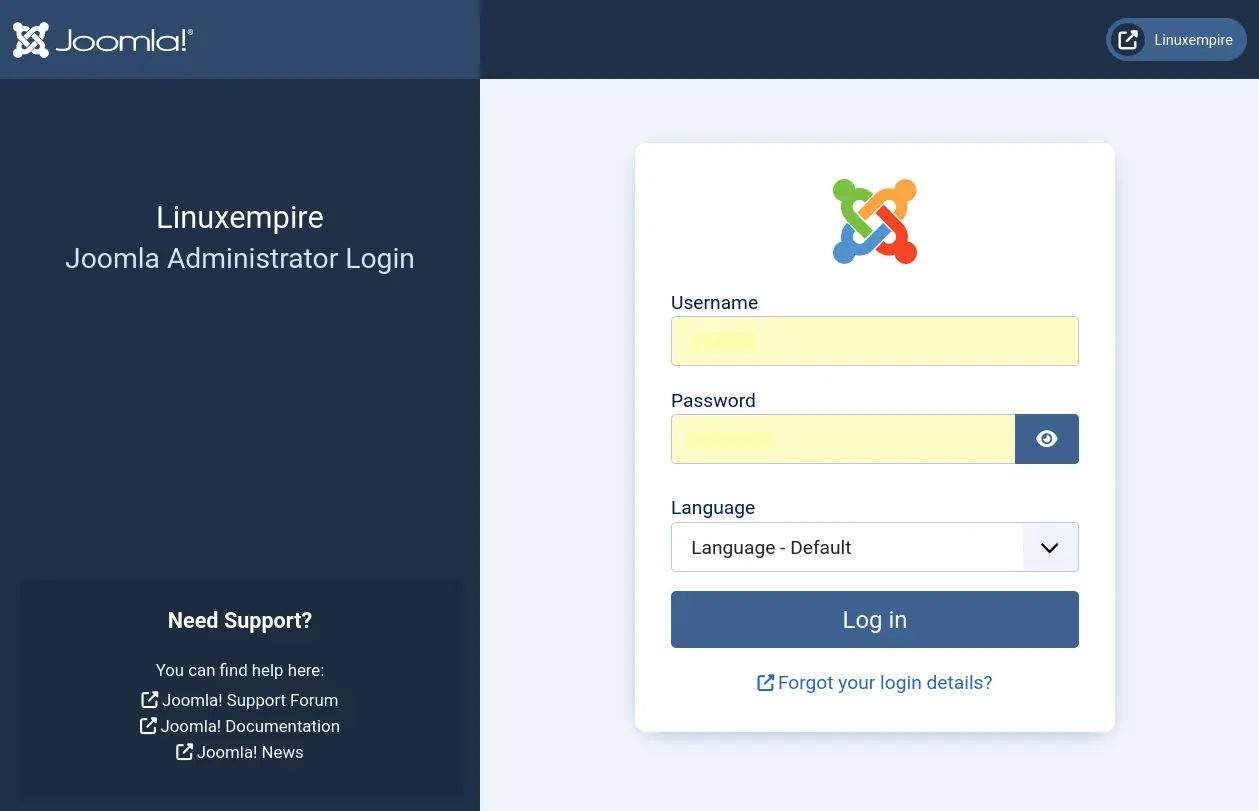Open the Joomla! Documentation link
This screenshot has height=811, width=1259.
click(249, 725)
